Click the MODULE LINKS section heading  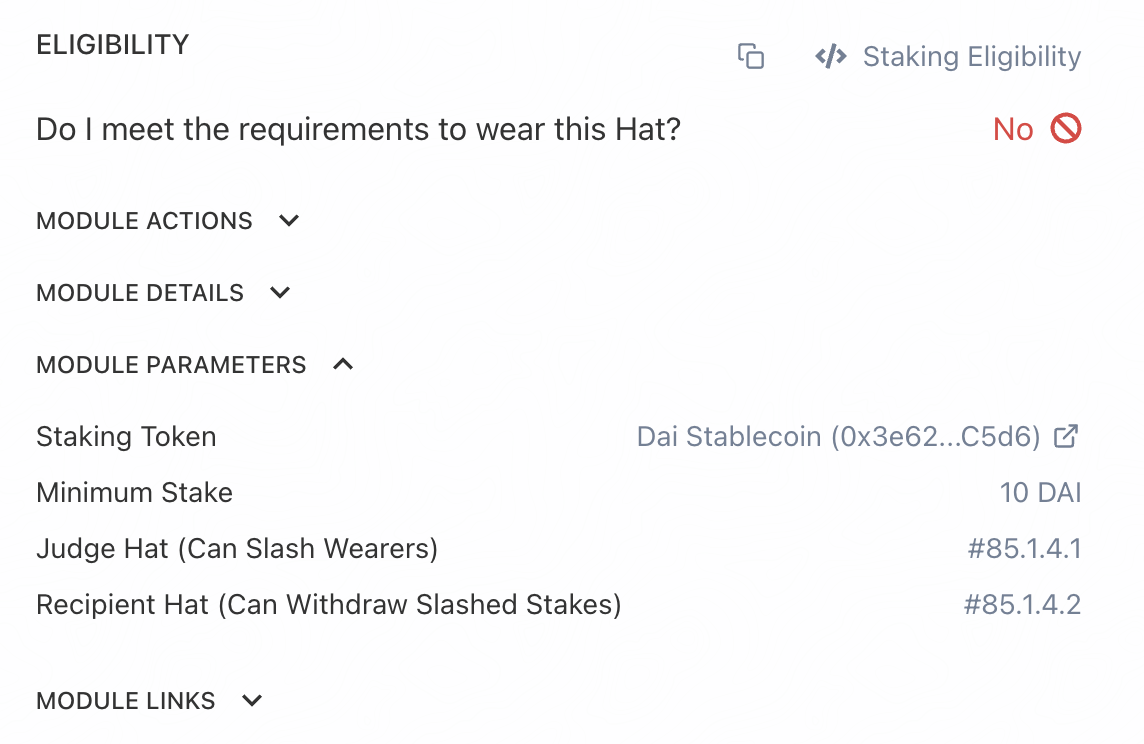(126, 701)
